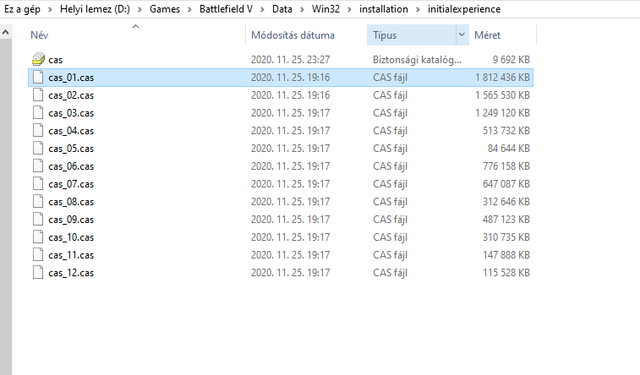
Task: Go to Battlefield V folder breadcrumb
Action: click(x=226, y=9)
